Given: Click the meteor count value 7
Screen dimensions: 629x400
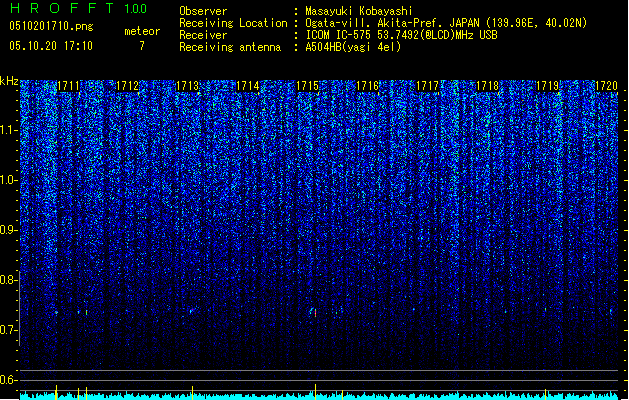Looking at the screenshot, I should (142, 46).
